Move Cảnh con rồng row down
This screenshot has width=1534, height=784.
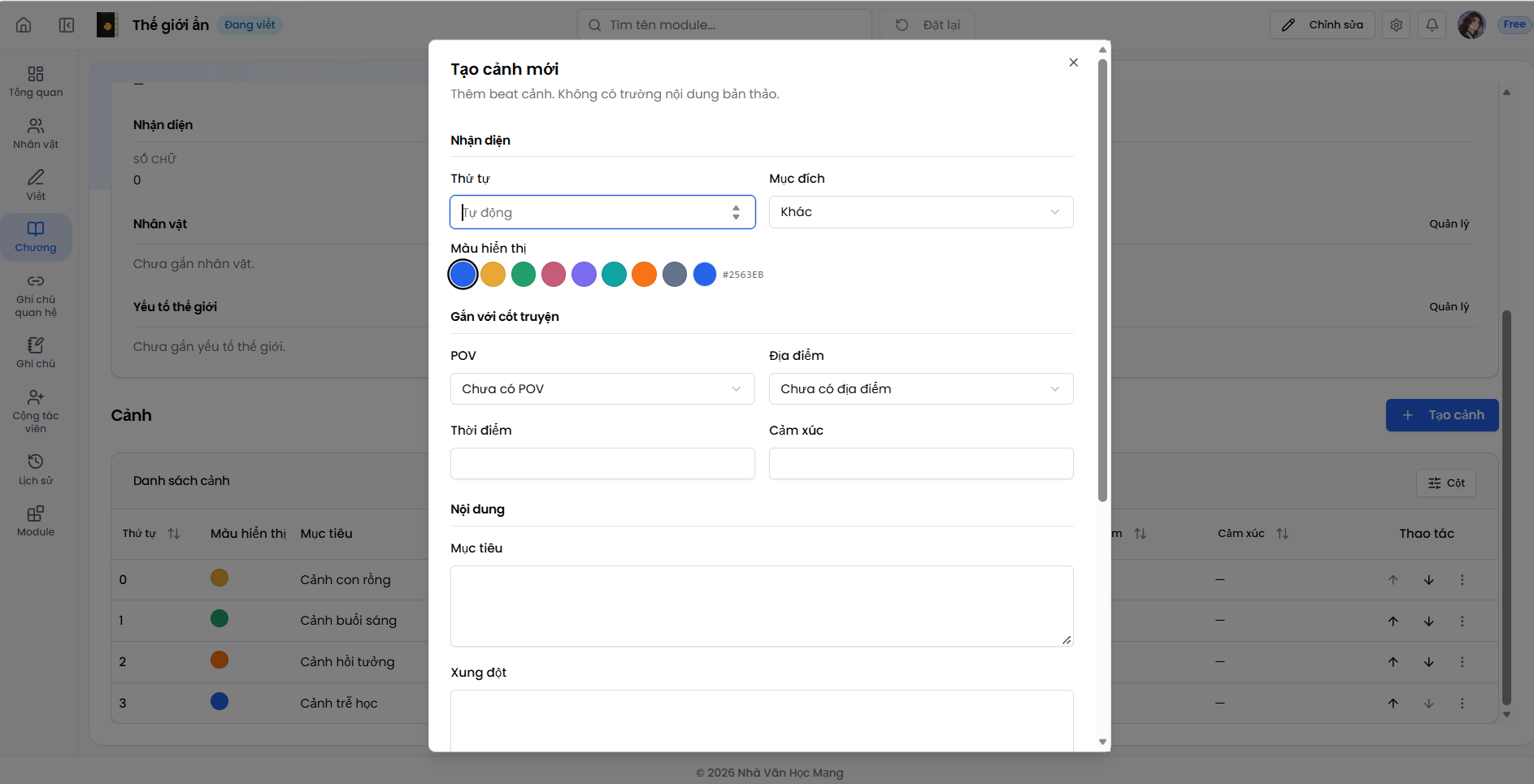1428,580
